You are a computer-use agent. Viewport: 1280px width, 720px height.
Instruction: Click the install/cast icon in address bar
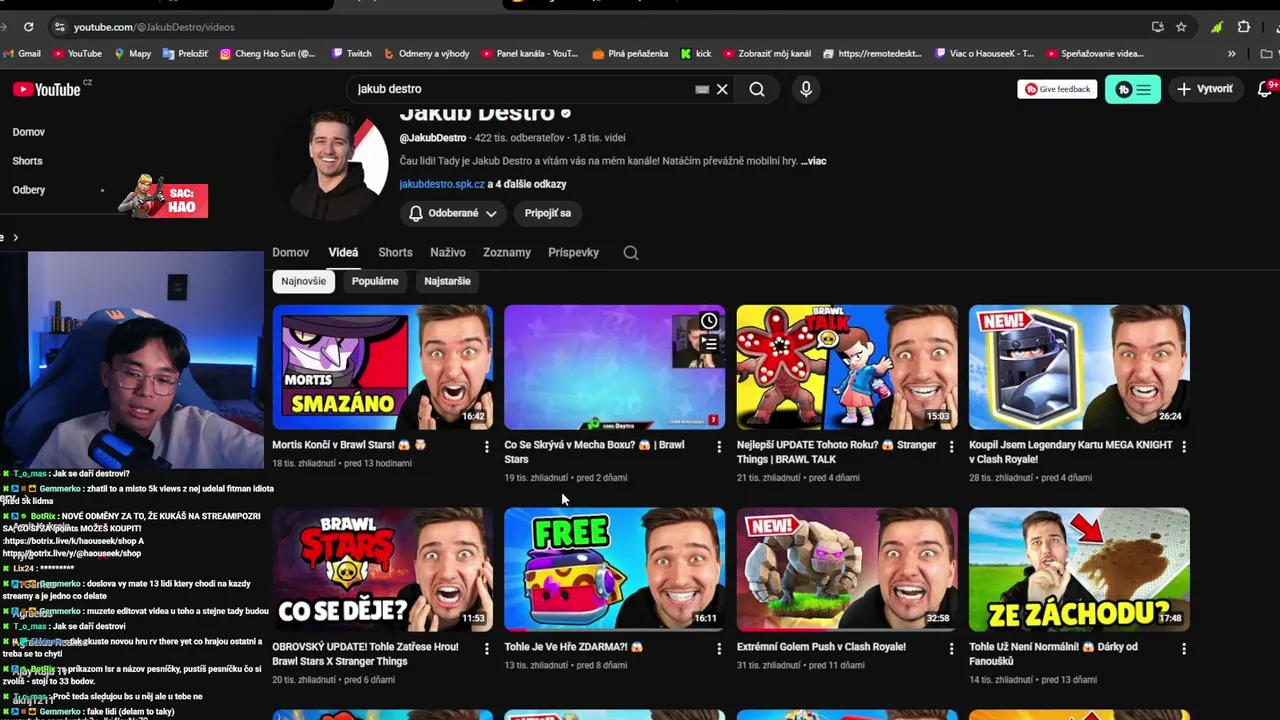pyautogui.click(x=1157, y=27)
